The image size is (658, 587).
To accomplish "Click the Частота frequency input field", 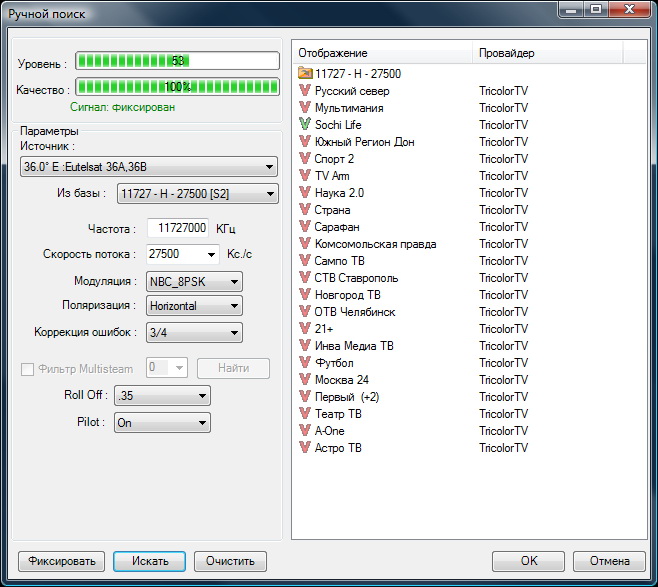I will (178, 228).
